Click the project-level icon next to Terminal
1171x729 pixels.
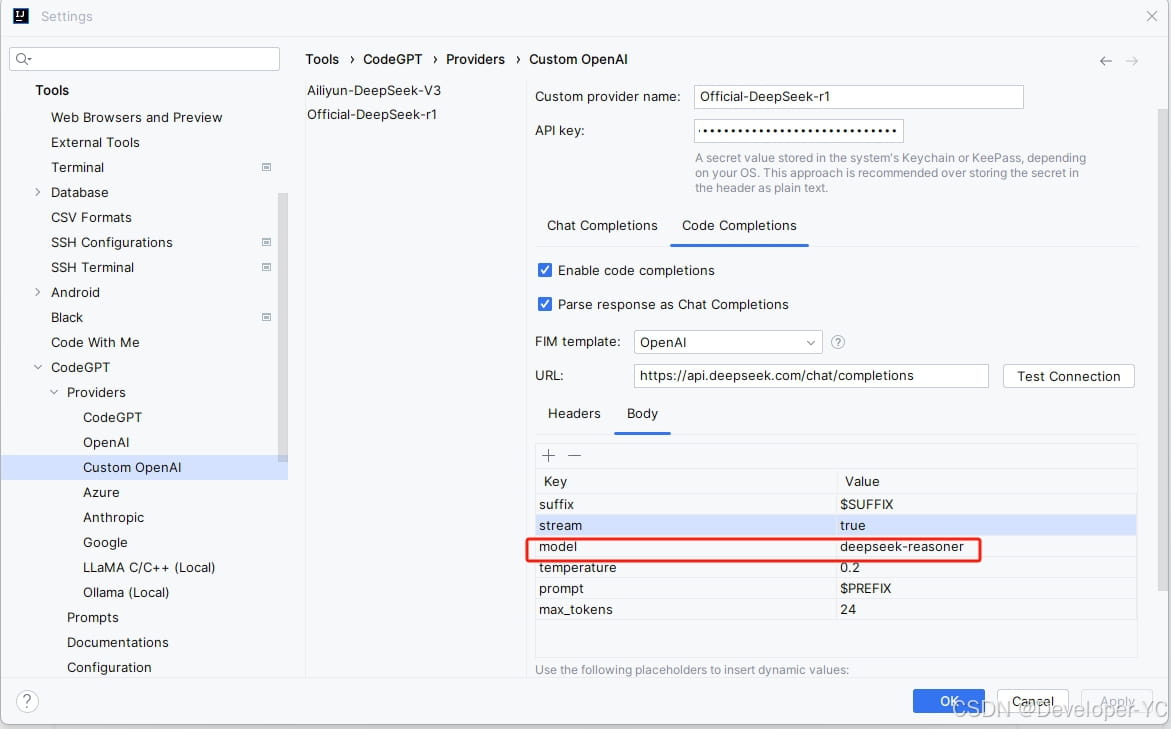coord(266,167)
